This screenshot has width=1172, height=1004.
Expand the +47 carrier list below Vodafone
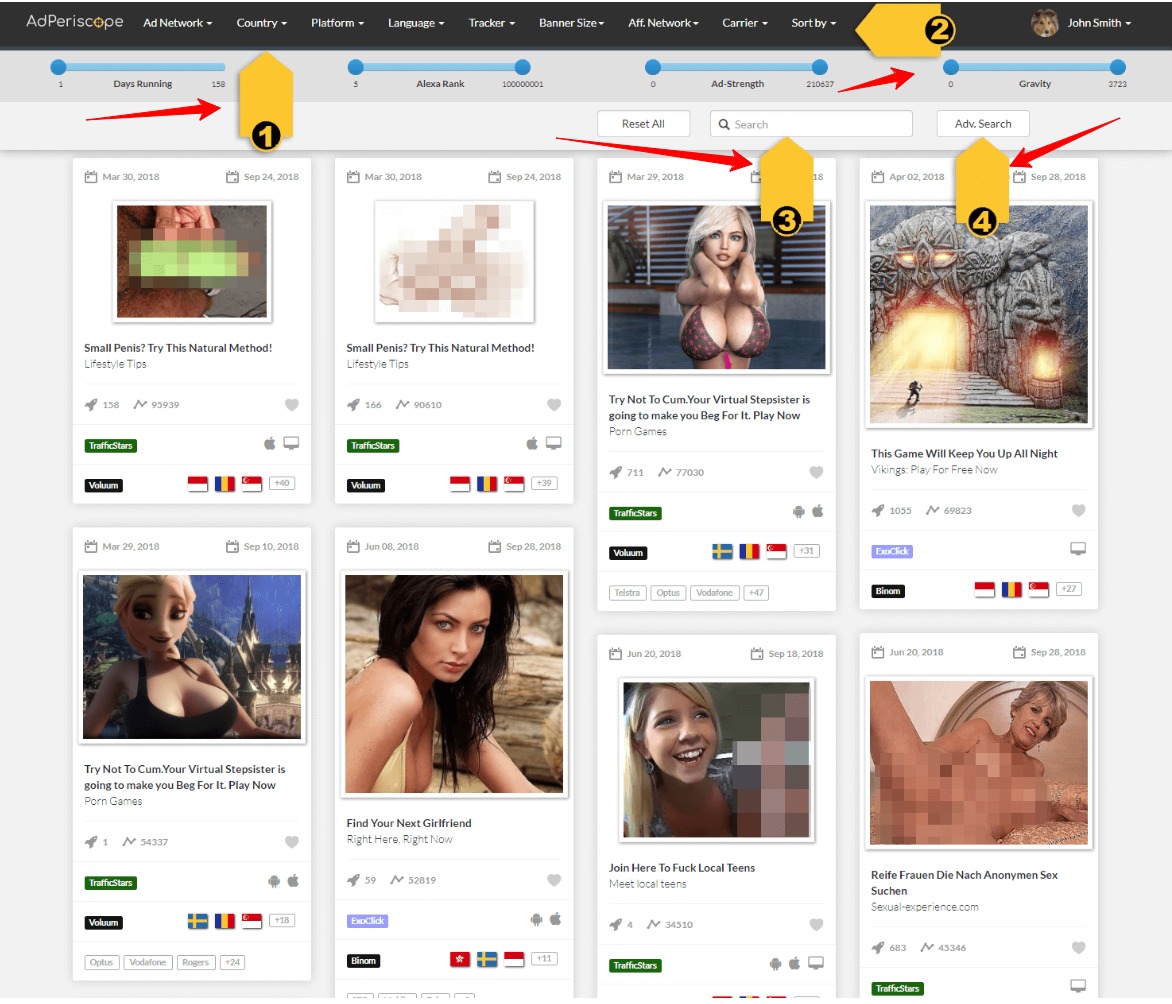(756, 592)
